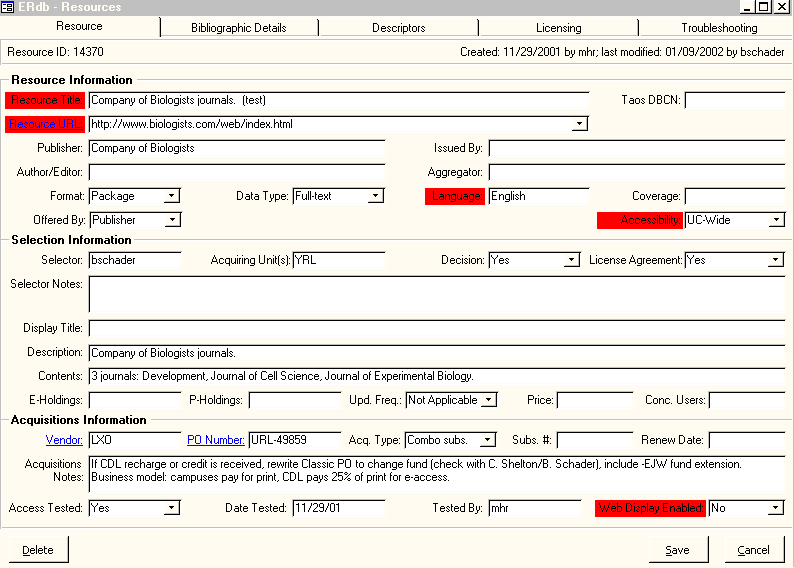Image resolution: width=794 pixels, height=568 pixels.
Task: Expand the Resource URL dropdown
Action: pos(579,124)
